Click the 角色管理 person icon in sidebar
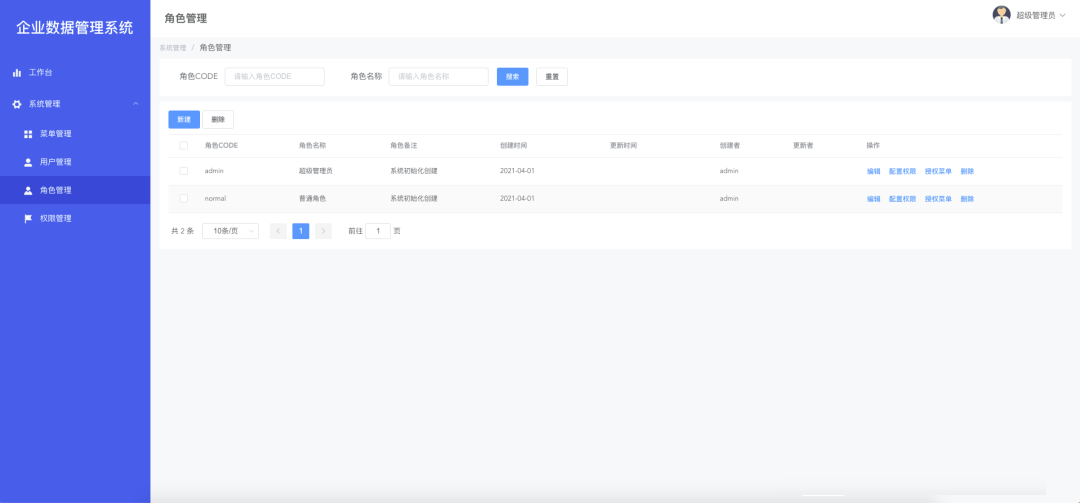 click(28, 190)
